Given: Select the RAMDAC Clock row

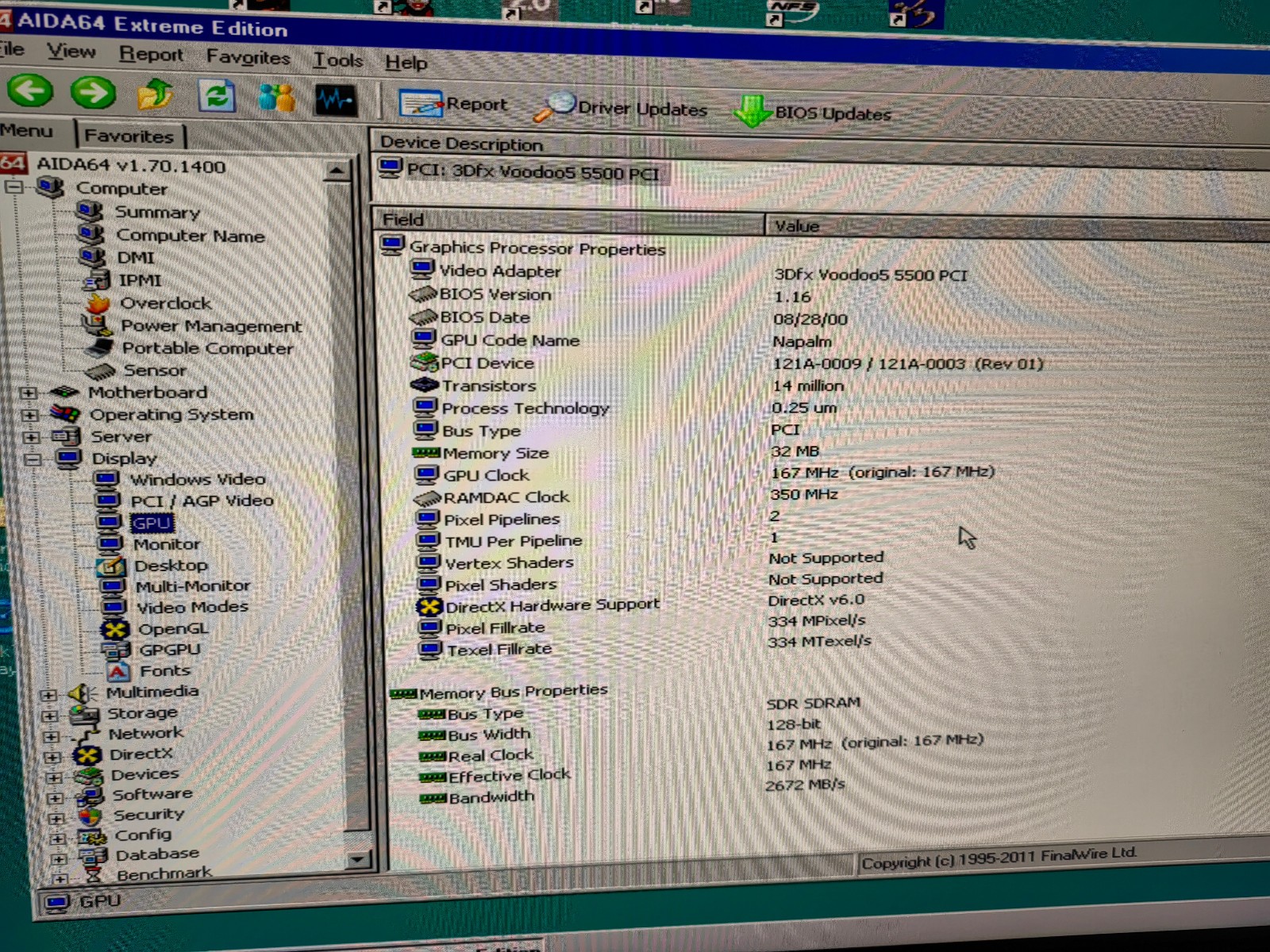Looking at the screenshot, I should [506, 497].
